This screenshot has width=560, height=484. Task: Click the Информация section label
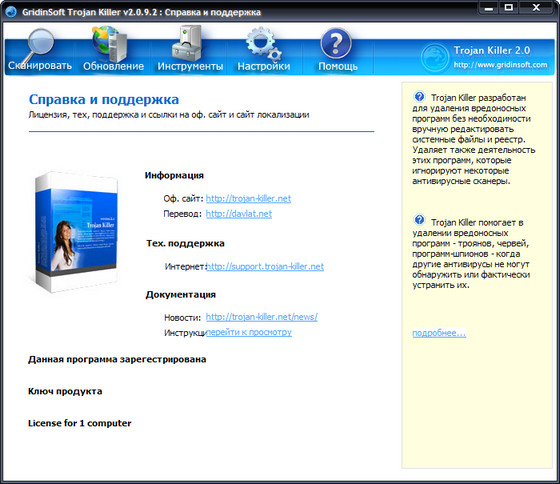coord(174,175)
